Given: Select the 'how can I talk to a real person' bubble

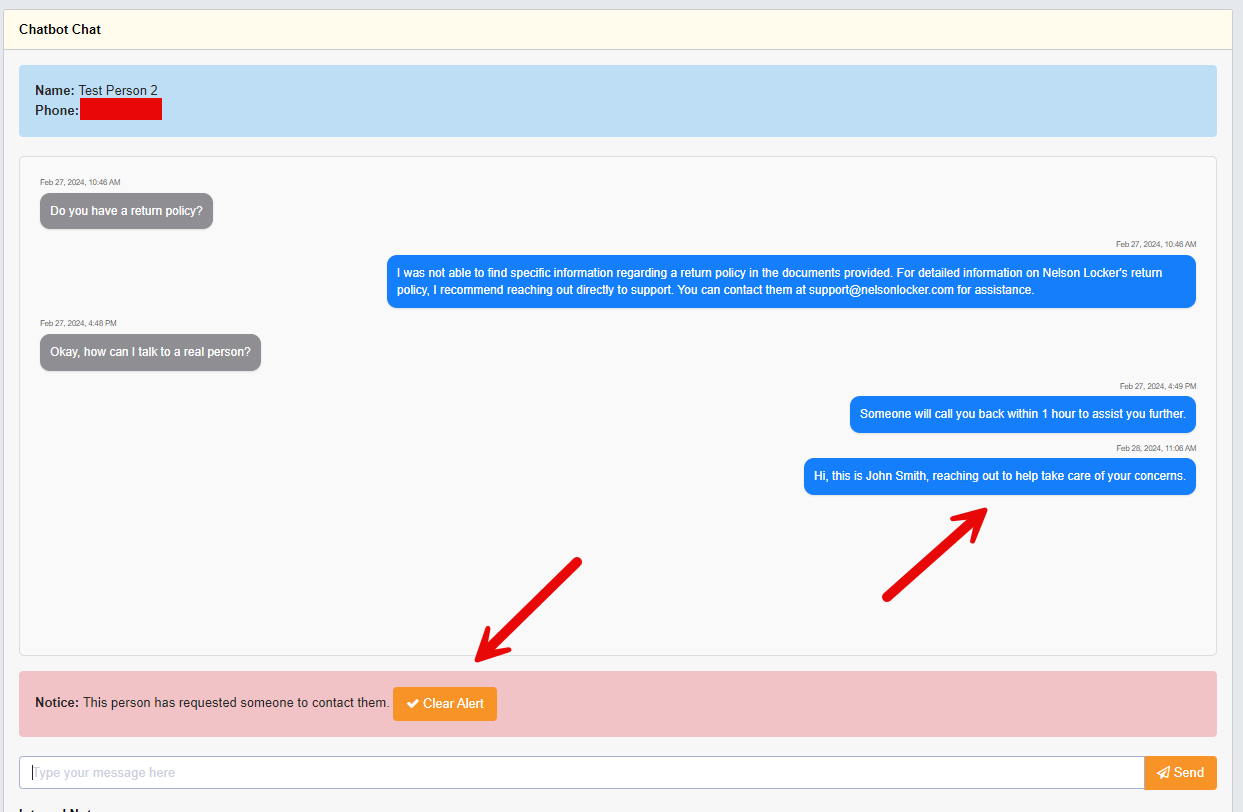Looking at the screenshot, I should (150, 352).
